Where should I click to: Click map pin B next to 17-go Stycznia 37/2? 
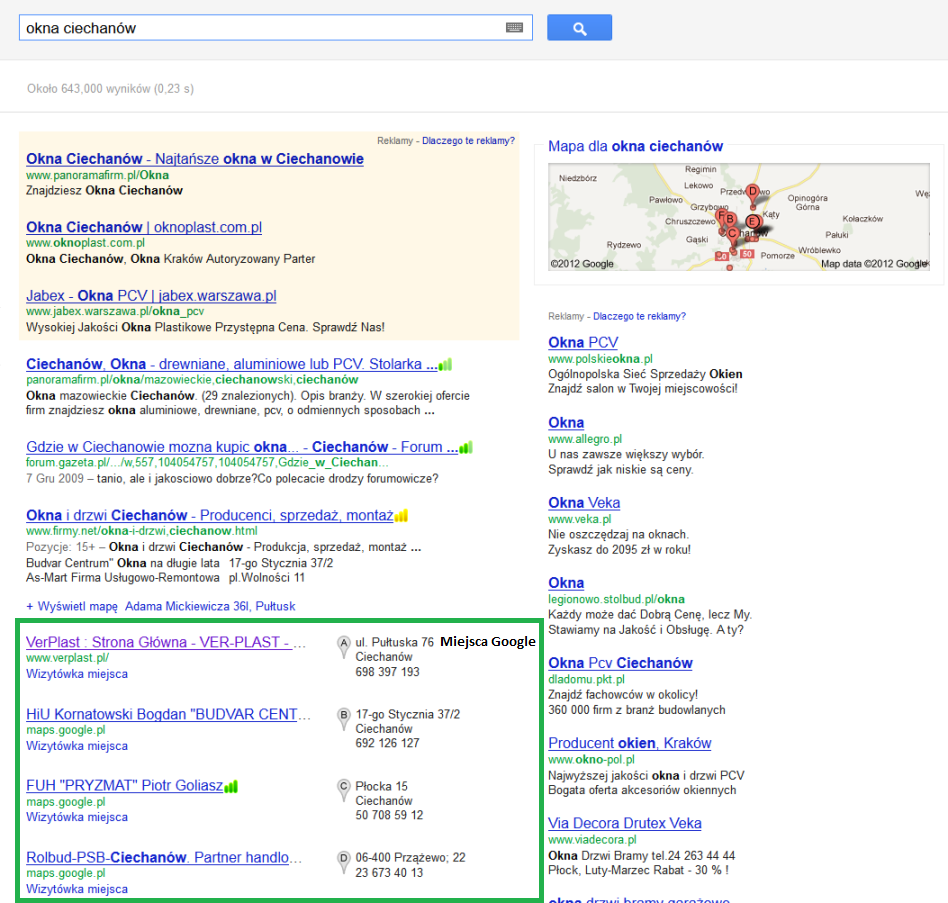(343, 719)
